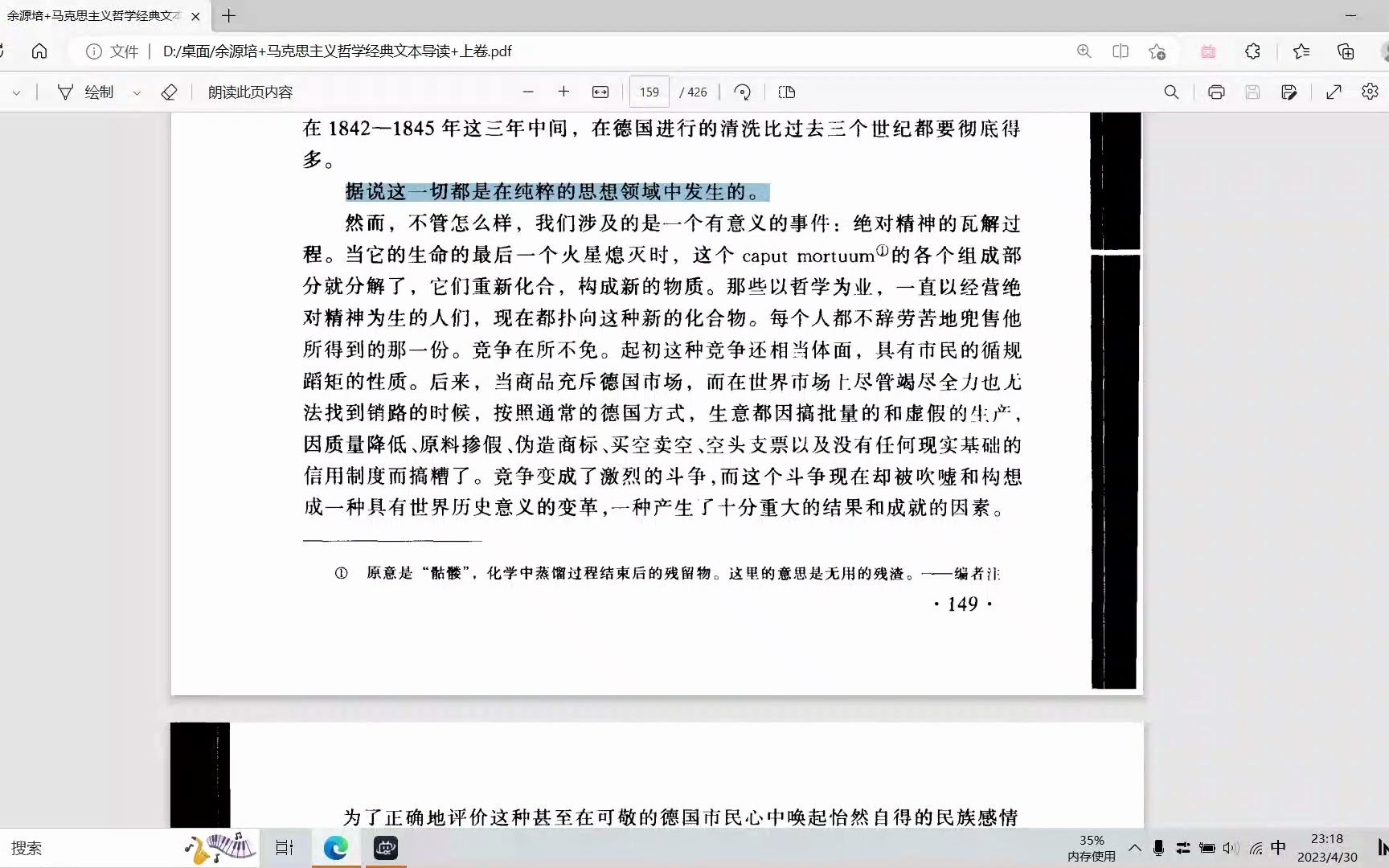Viewport: 1389px width, 868px height.
Task: Print the PDF document icon
Action: click(1216, 92)
